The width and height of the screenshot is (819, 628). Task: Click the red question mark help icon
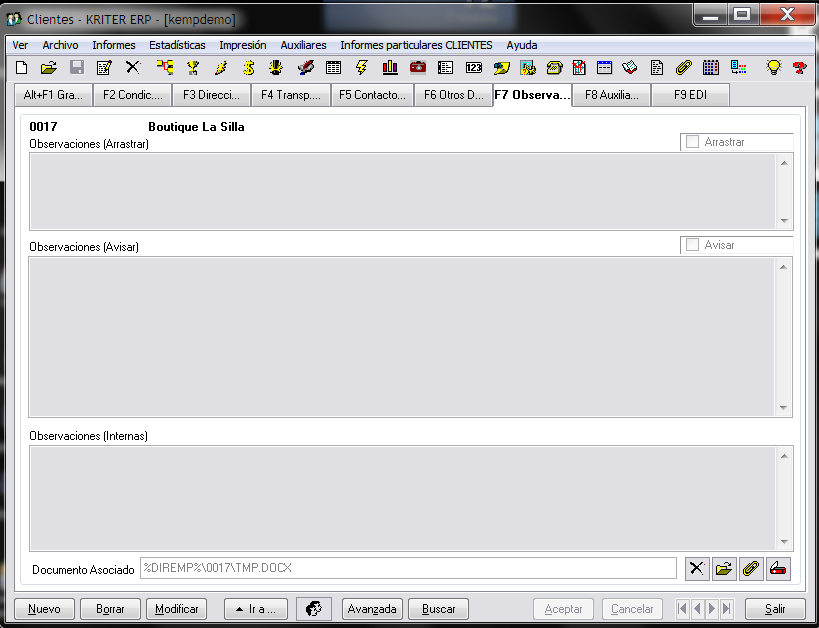(x=799, y=67)
